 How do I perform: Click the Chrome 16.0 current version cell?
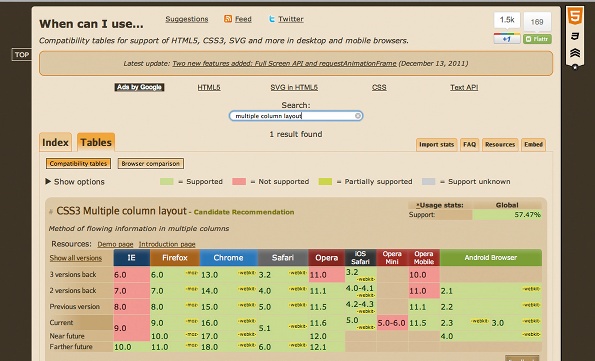coord(228,323)
